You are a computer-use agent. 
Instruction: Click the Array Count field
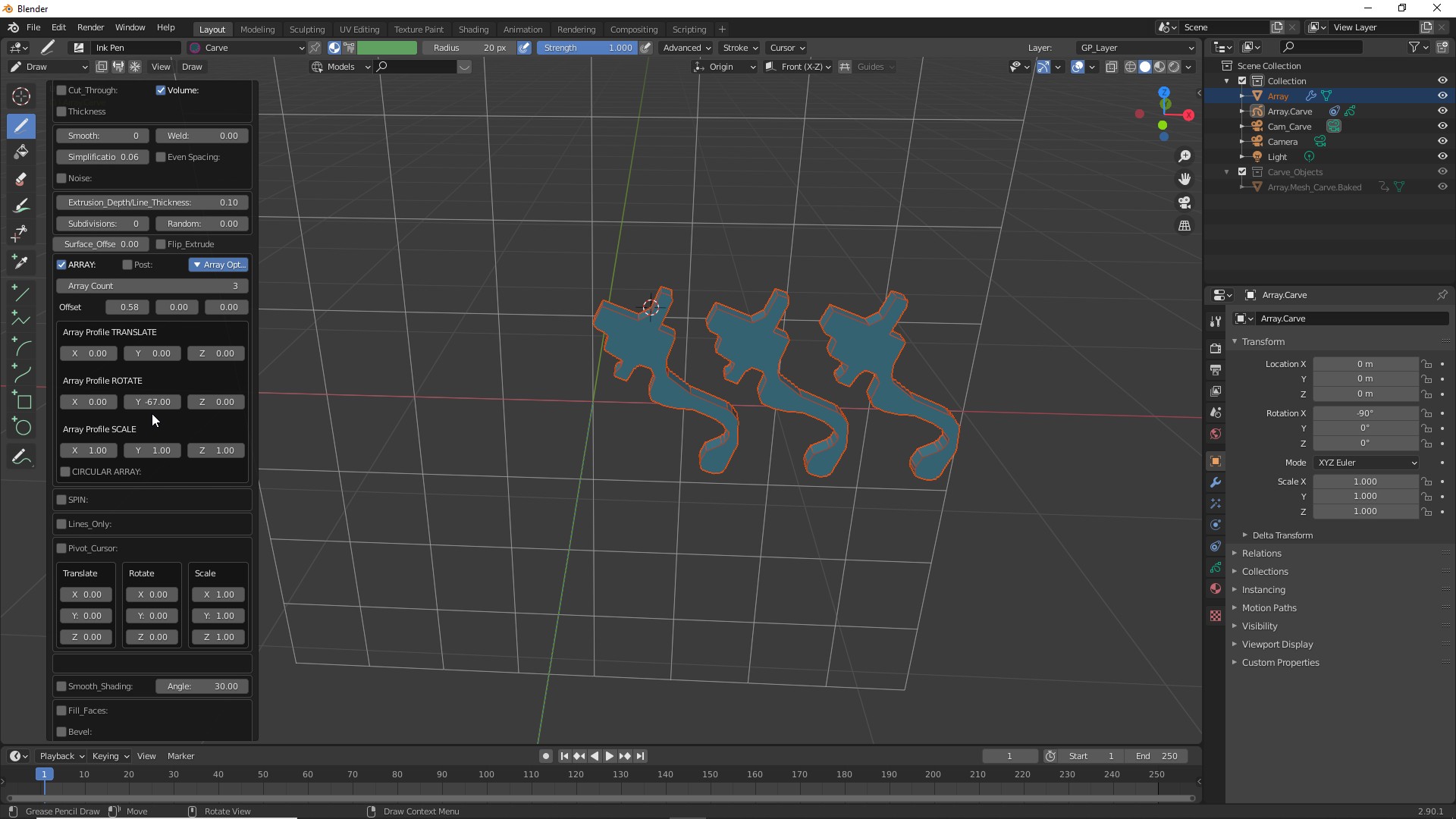[152, 286]
